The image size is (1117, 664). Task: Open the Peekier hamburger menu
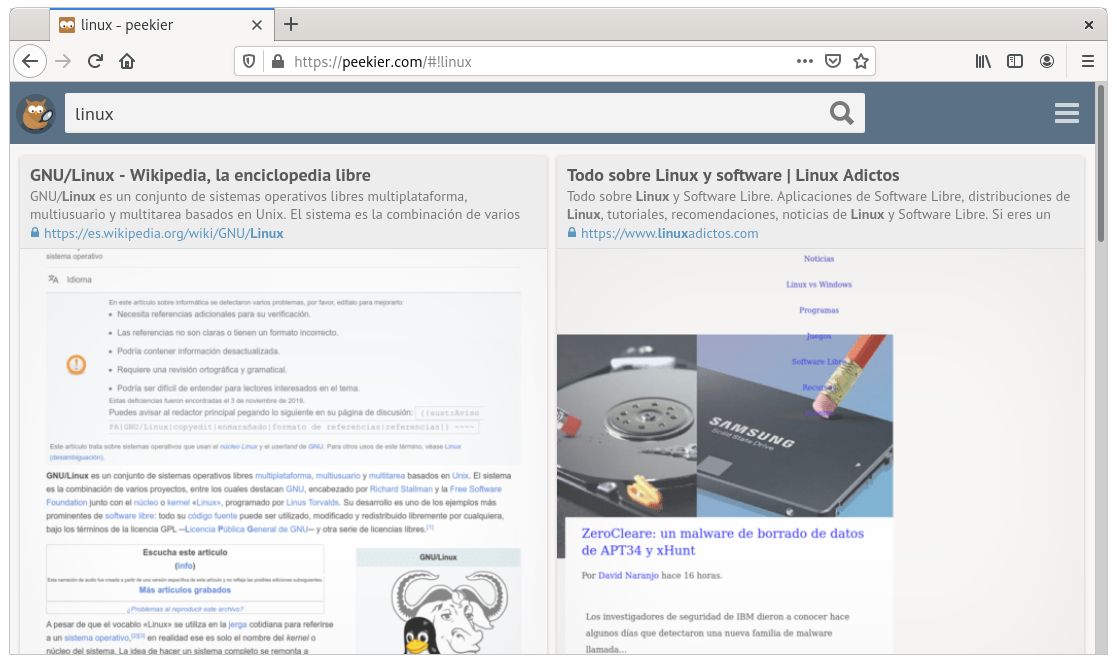point(1066,114)
